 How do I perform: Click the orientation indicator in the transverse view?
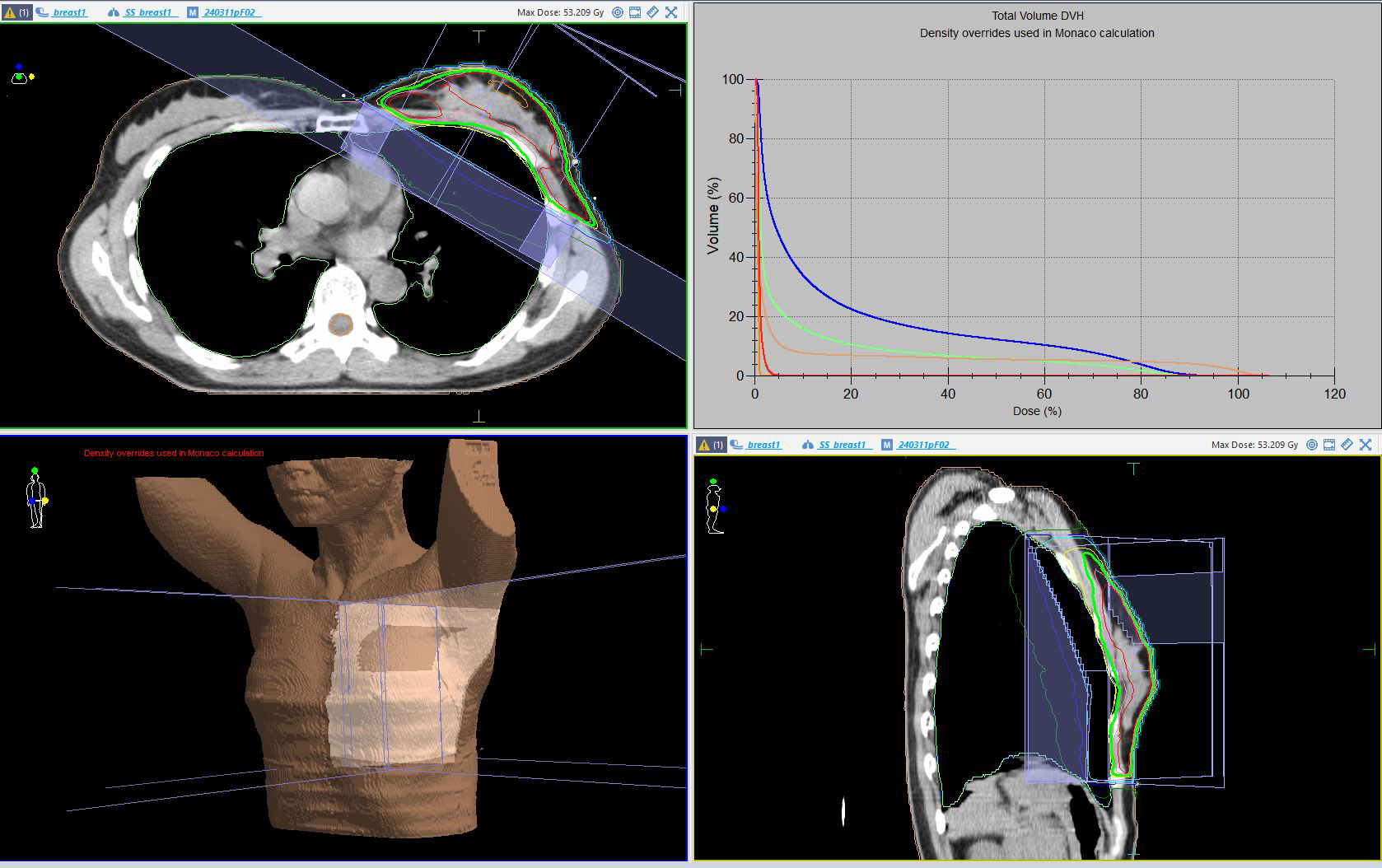pos(21,75)
